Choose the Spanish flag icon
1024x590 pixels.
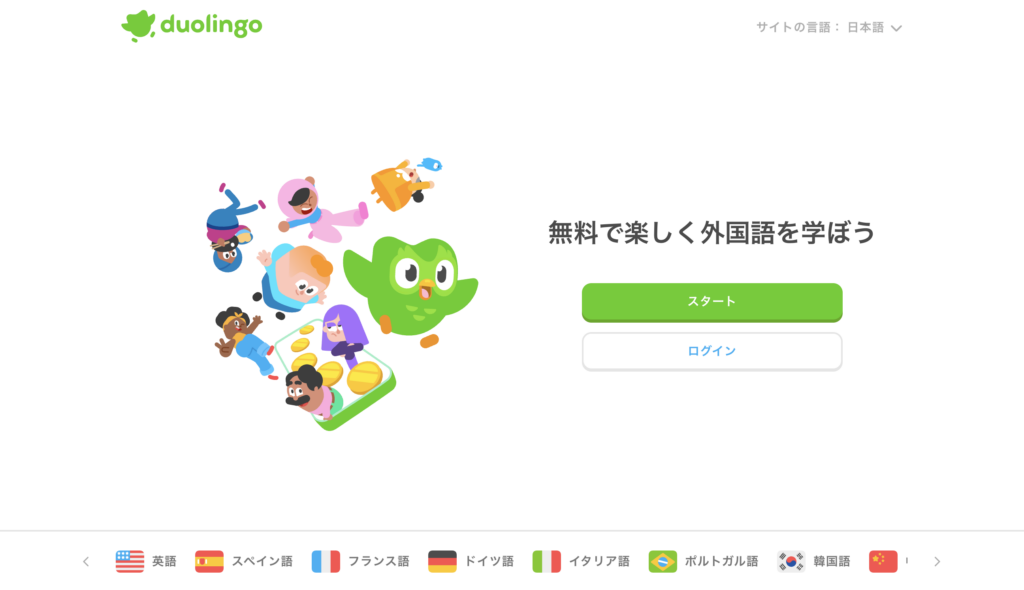tap(209, 561)
